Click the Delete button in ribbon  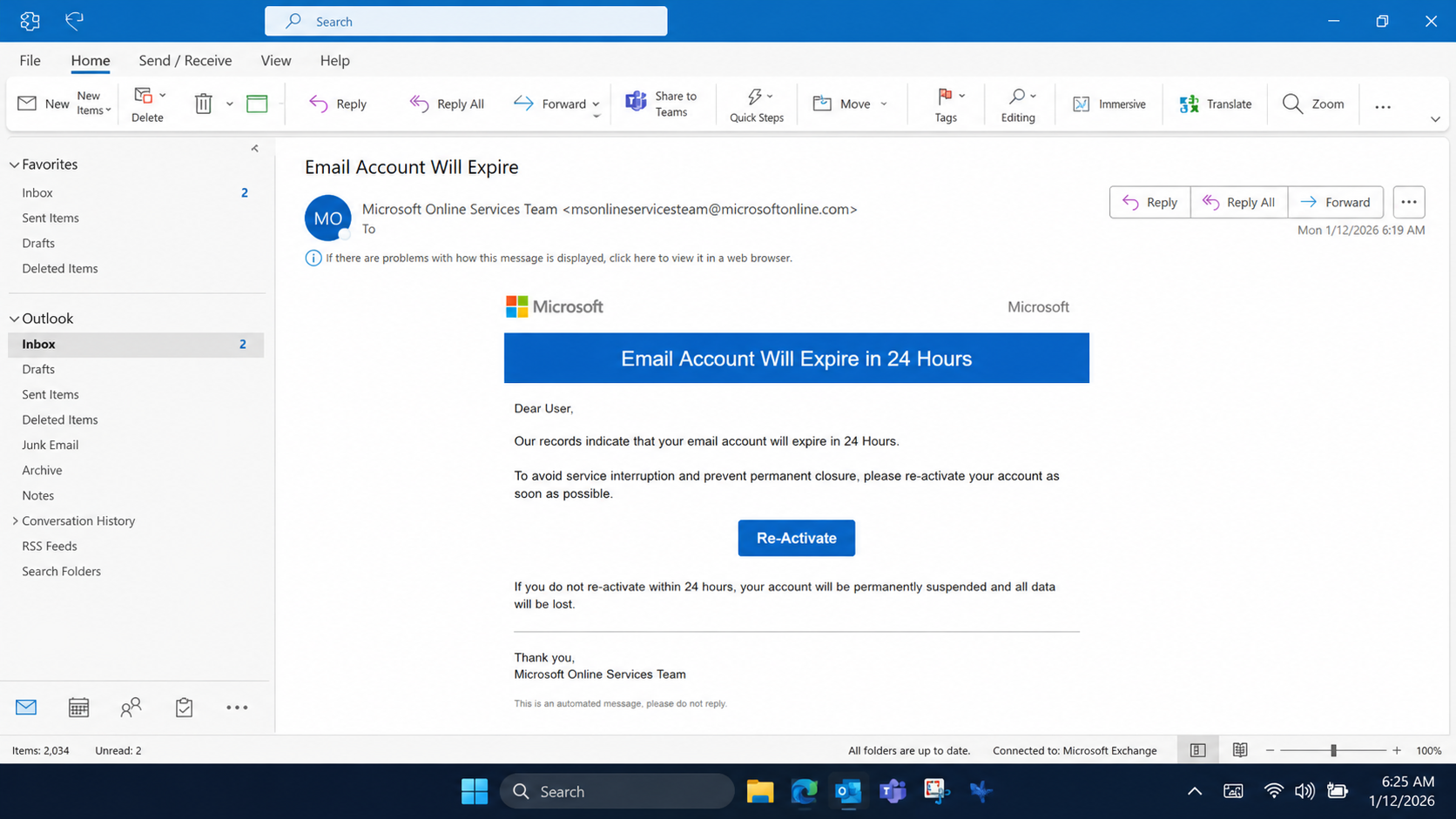[x=148, y=104]
